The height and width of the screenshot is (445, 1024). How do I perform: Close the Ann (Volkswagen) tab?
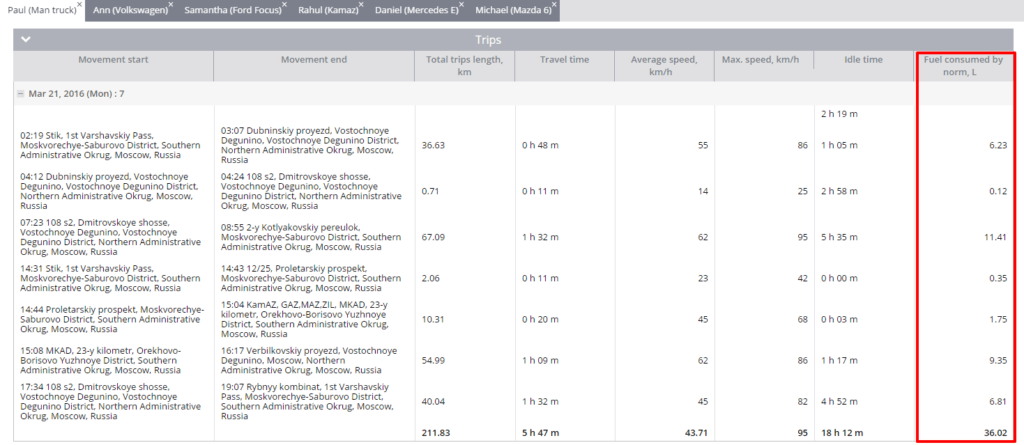tap(170, 5)
